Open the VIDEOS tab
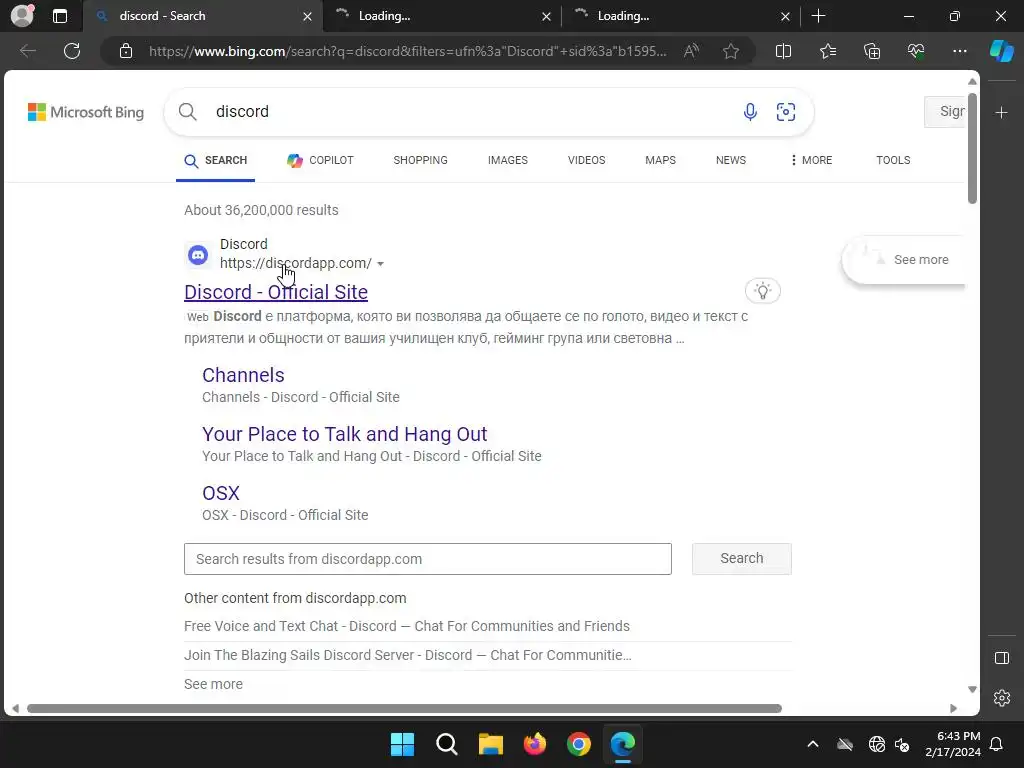This screenshot has height=768, width=1024. (x=586, y=160)
